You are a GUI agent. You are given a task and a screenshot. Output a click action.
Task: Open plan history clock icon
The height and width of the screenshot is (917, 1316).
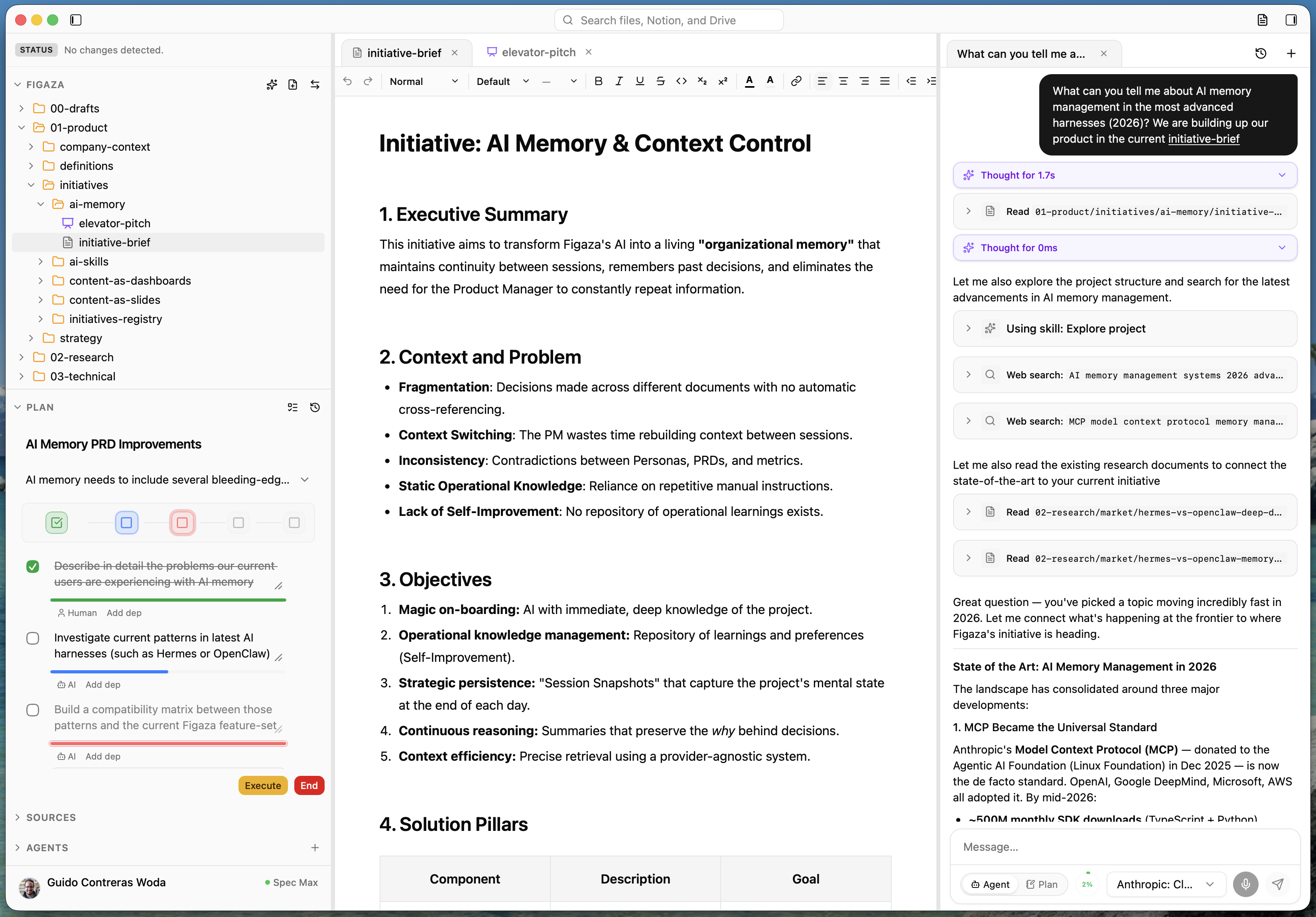pyautogui.click(x=315, y=407)
